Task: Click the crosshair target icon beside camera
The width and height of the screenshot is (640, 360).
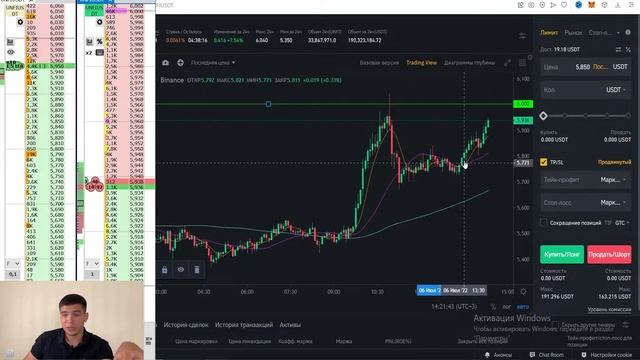Action: tap(180, 62)
